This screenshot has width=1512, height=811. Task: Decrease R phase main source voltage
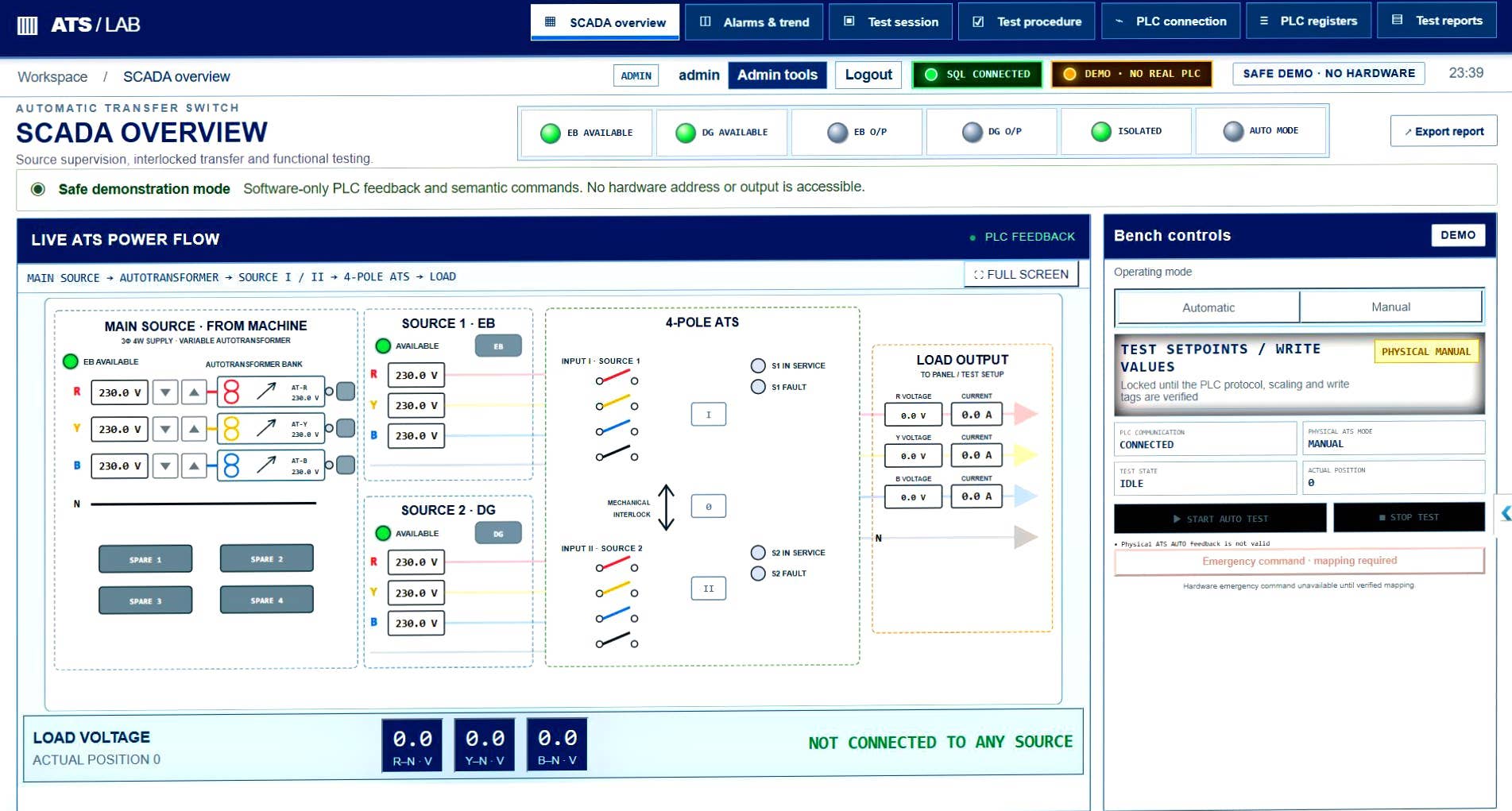point(165,392)
